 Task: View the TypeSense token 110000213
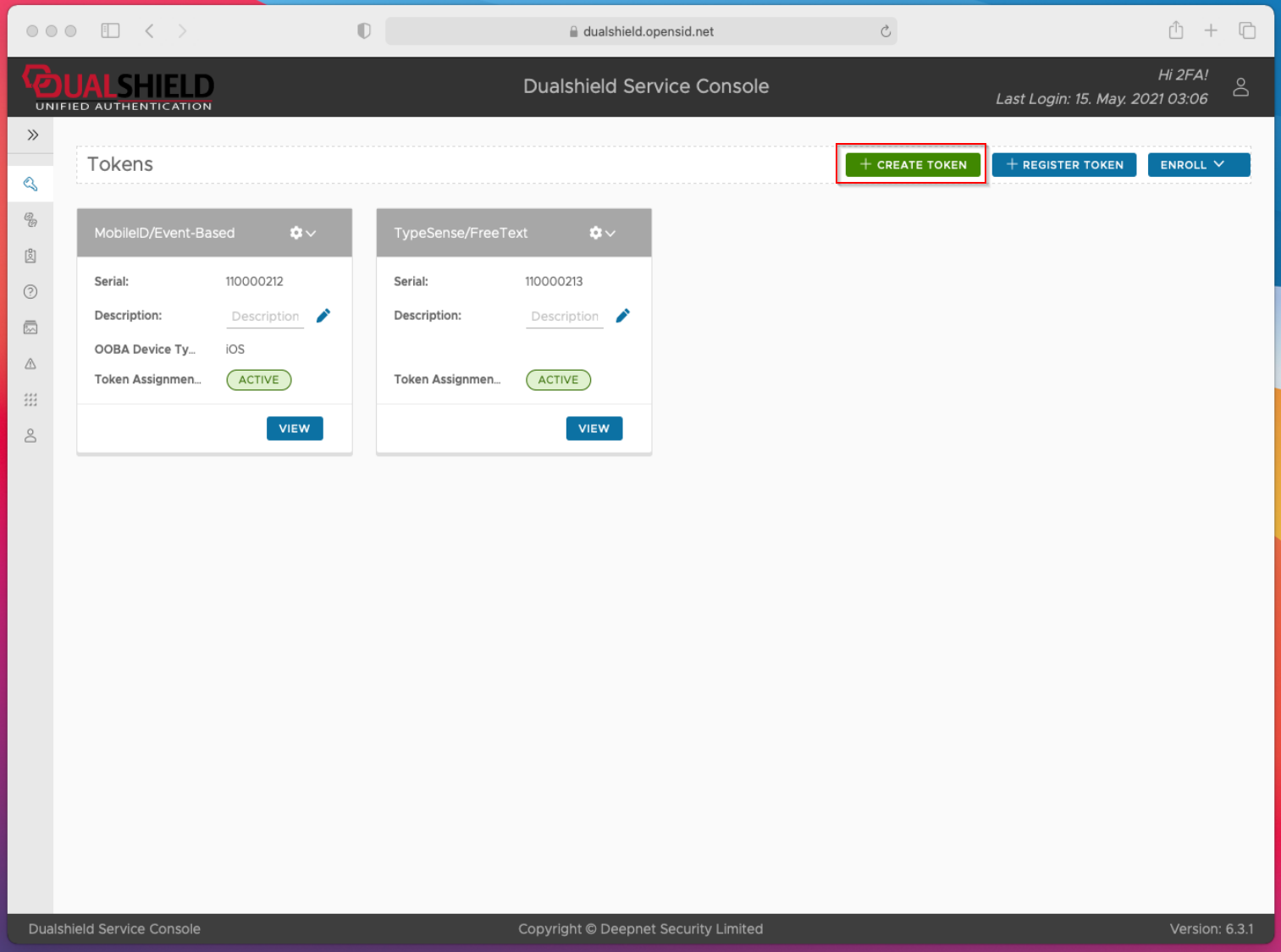[x=594, y=429]
